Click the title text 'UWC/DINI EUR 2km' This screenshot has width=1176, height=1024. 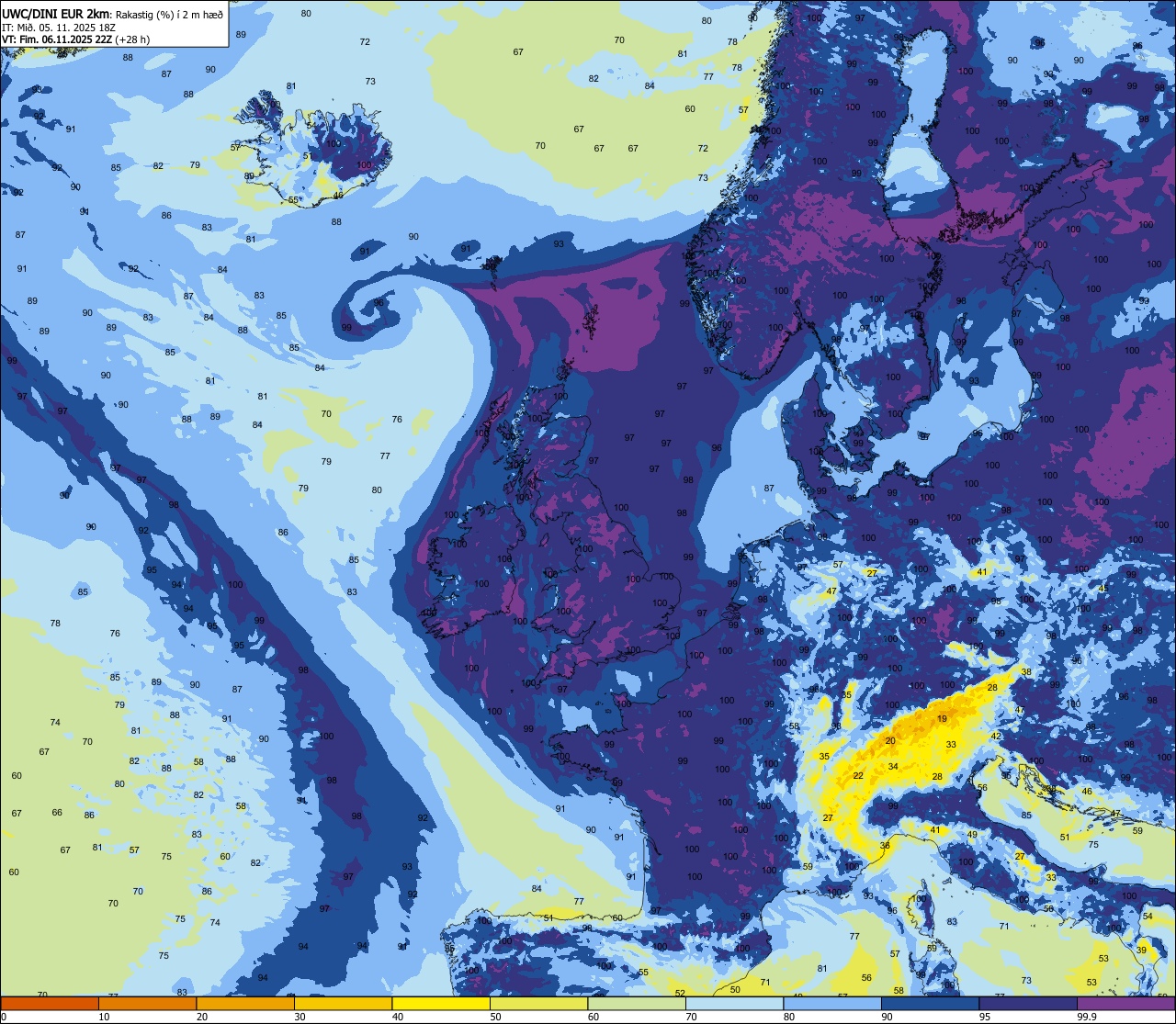click(56, 14)
